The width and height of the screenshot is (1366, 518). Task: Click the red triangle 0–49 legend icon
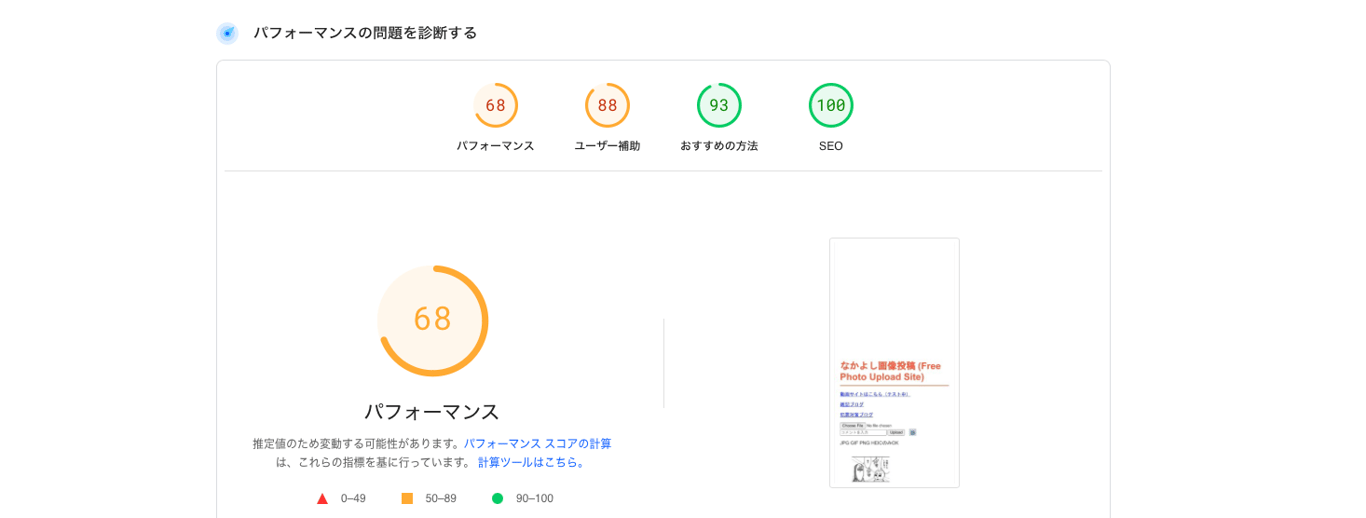point(322,498)
